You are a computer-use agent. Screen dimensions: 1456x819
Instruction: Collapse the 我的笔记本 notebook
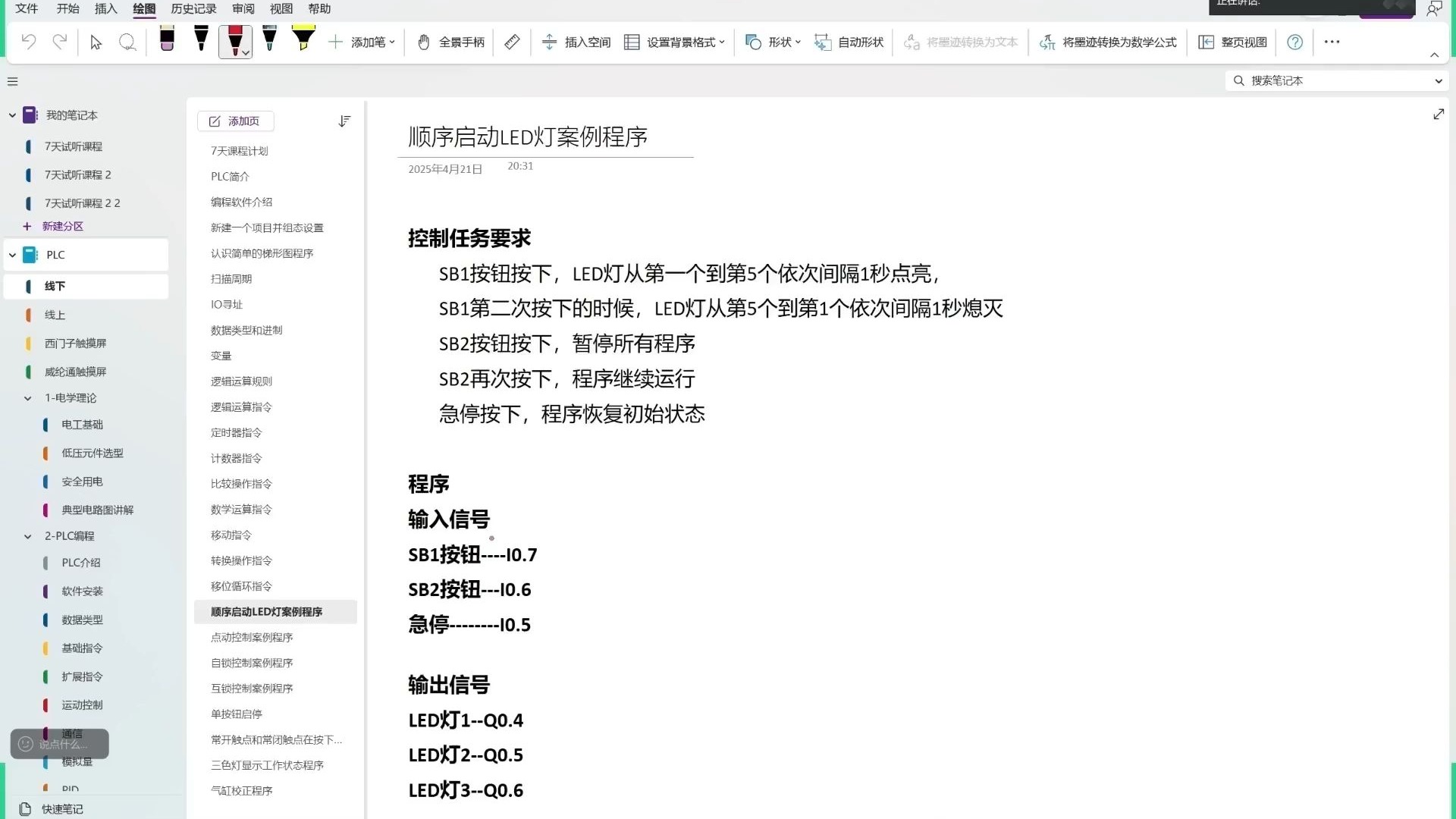[12, 115]
